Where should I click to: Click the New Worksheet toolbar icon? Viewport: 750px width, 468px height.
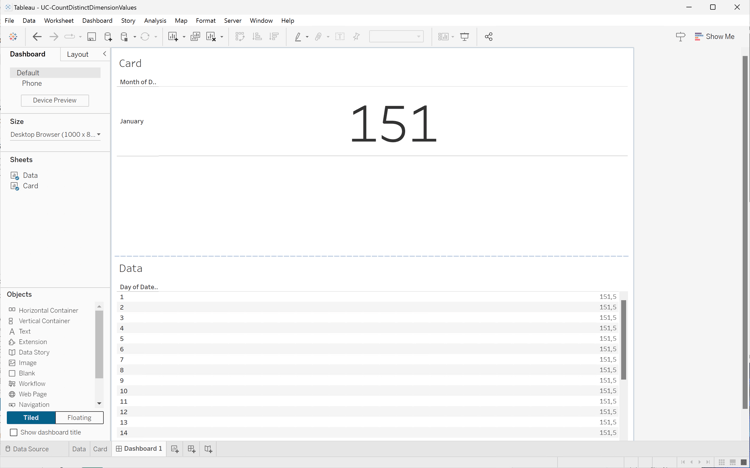(x=173, y=37)
